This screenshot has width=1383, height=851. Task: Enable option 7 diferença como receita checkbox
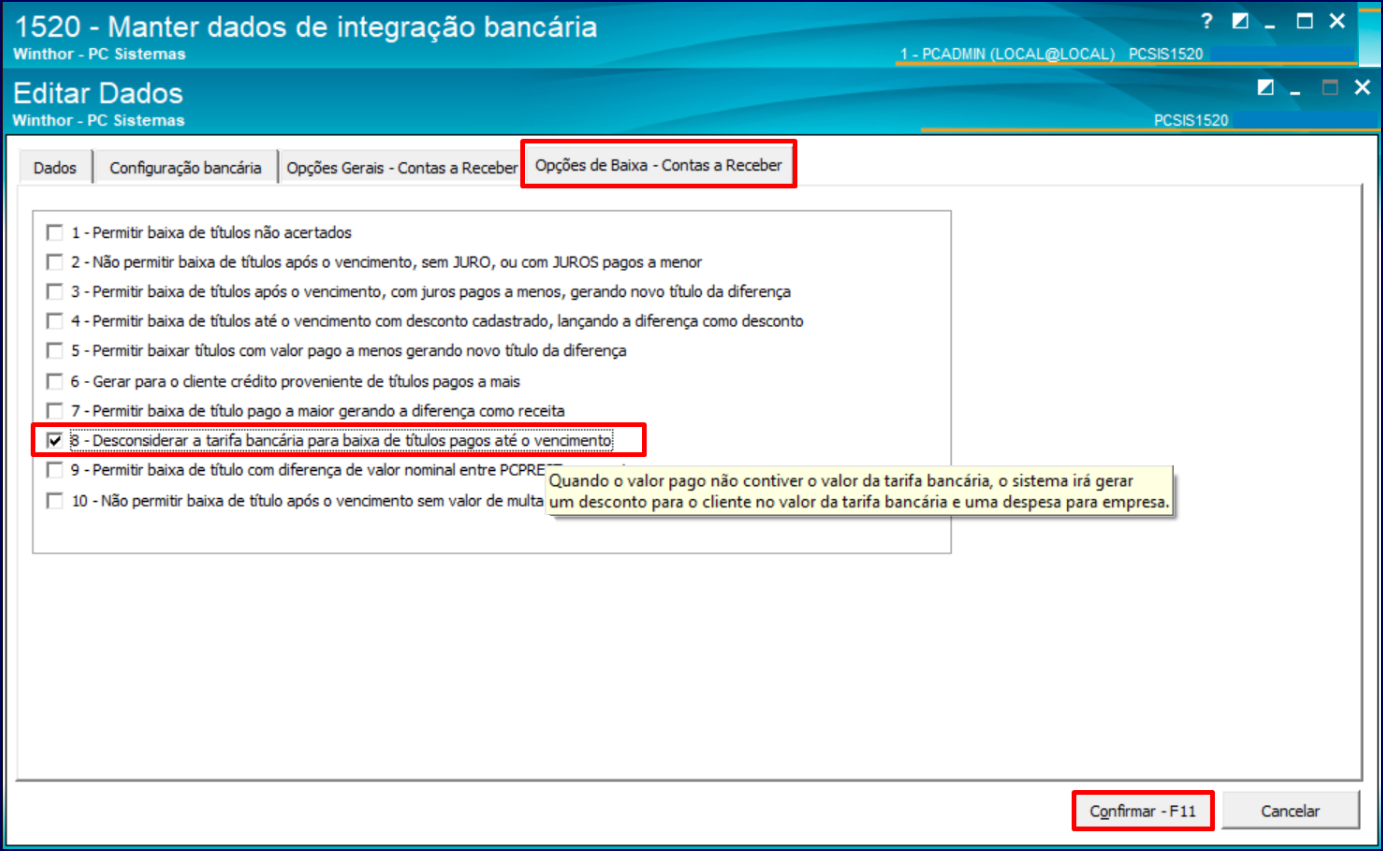click(x=54, y=411)
